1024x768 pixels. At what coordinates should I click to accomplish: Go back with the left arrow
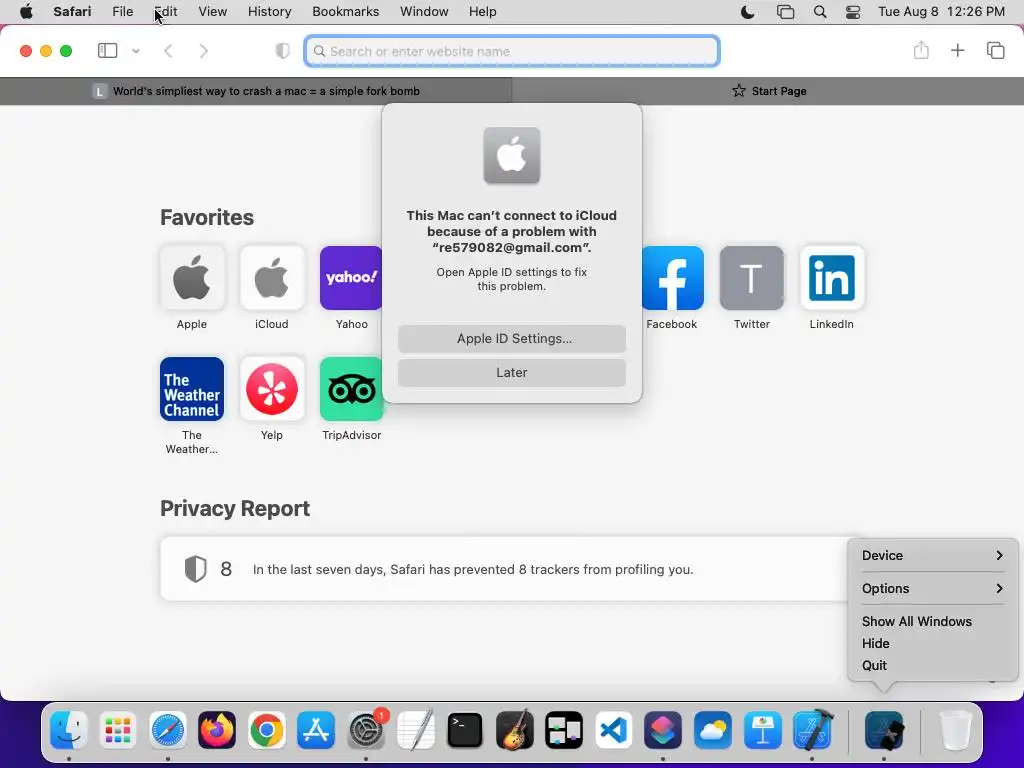pos(168,51)
